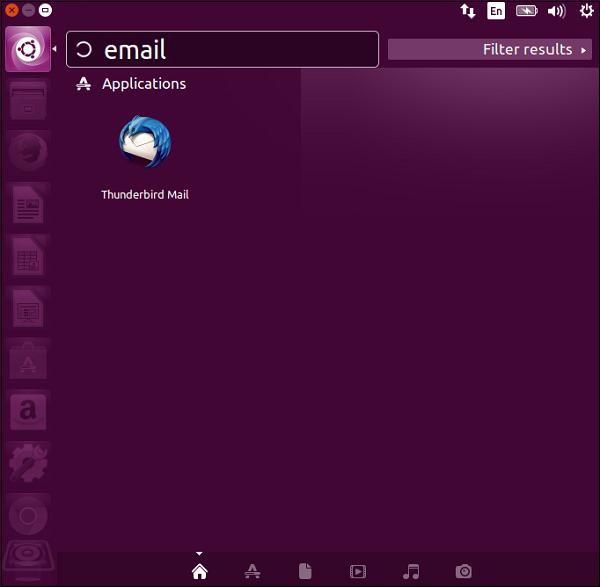Image resolution: width=600 pixels, height=587 pixels.
Task: Open Files manager from launcher
Action: click(x=27, y=100)
